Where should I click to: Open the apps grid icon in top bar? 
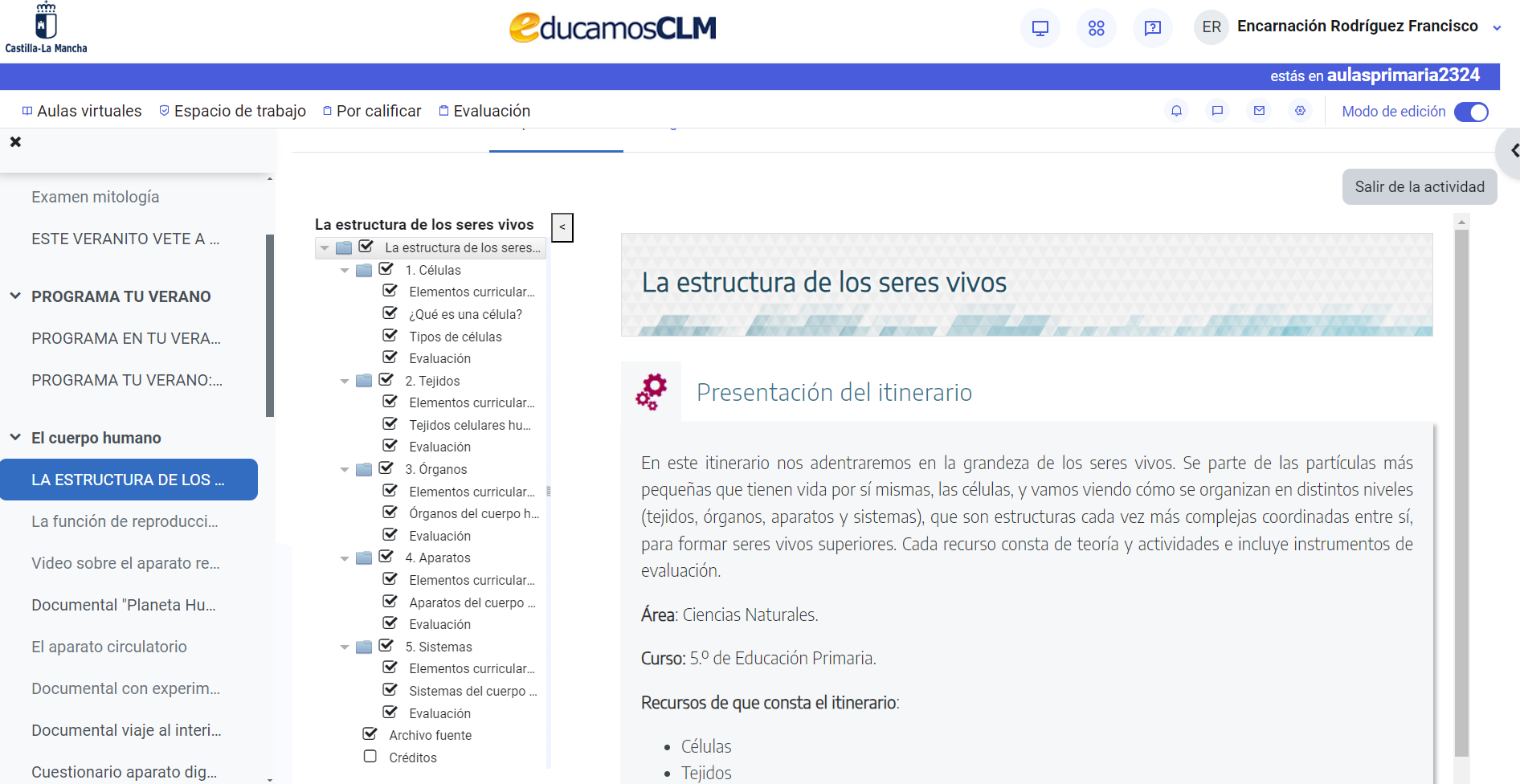pos(1096,27)
